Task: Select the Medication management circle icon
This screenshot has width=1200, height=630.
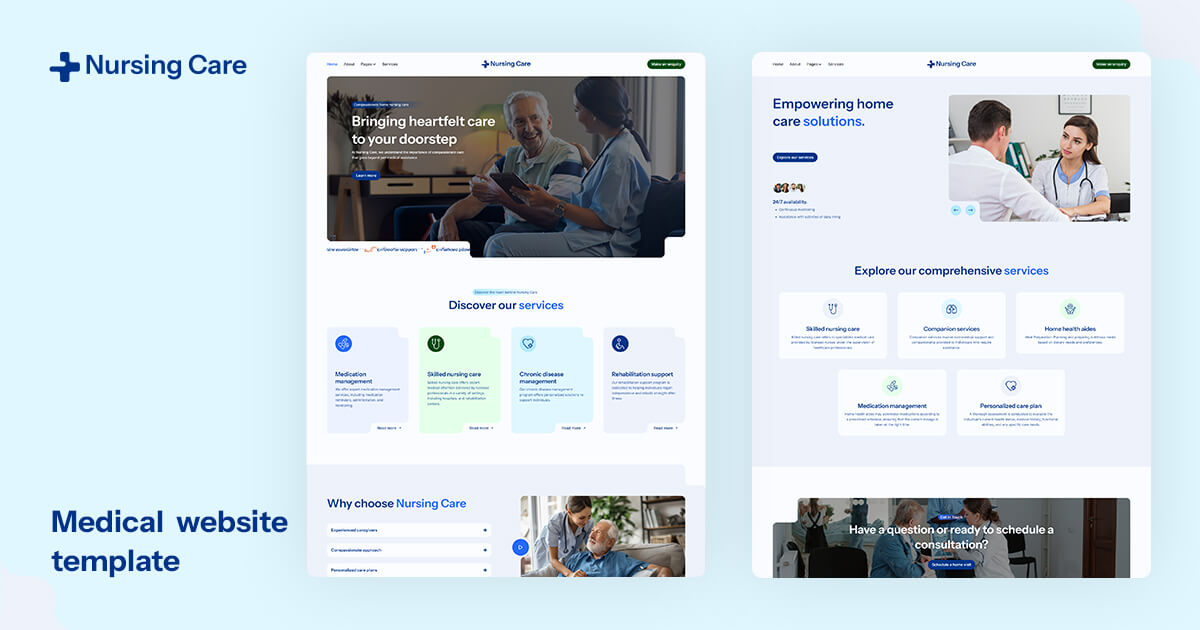Action: click(x=343, y=344)
